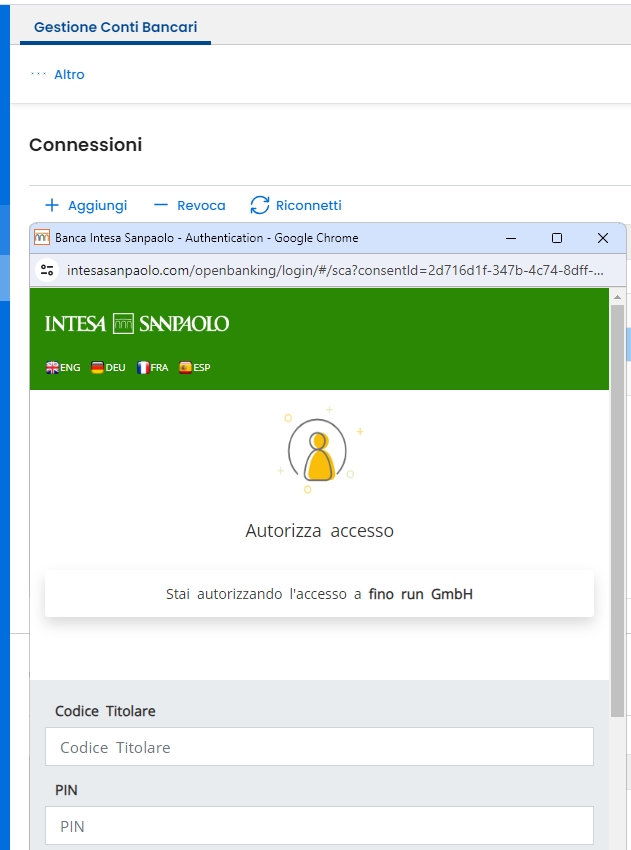Click the 'PIN' field label
Screen dimensions: 631x850
pos(66,790)
